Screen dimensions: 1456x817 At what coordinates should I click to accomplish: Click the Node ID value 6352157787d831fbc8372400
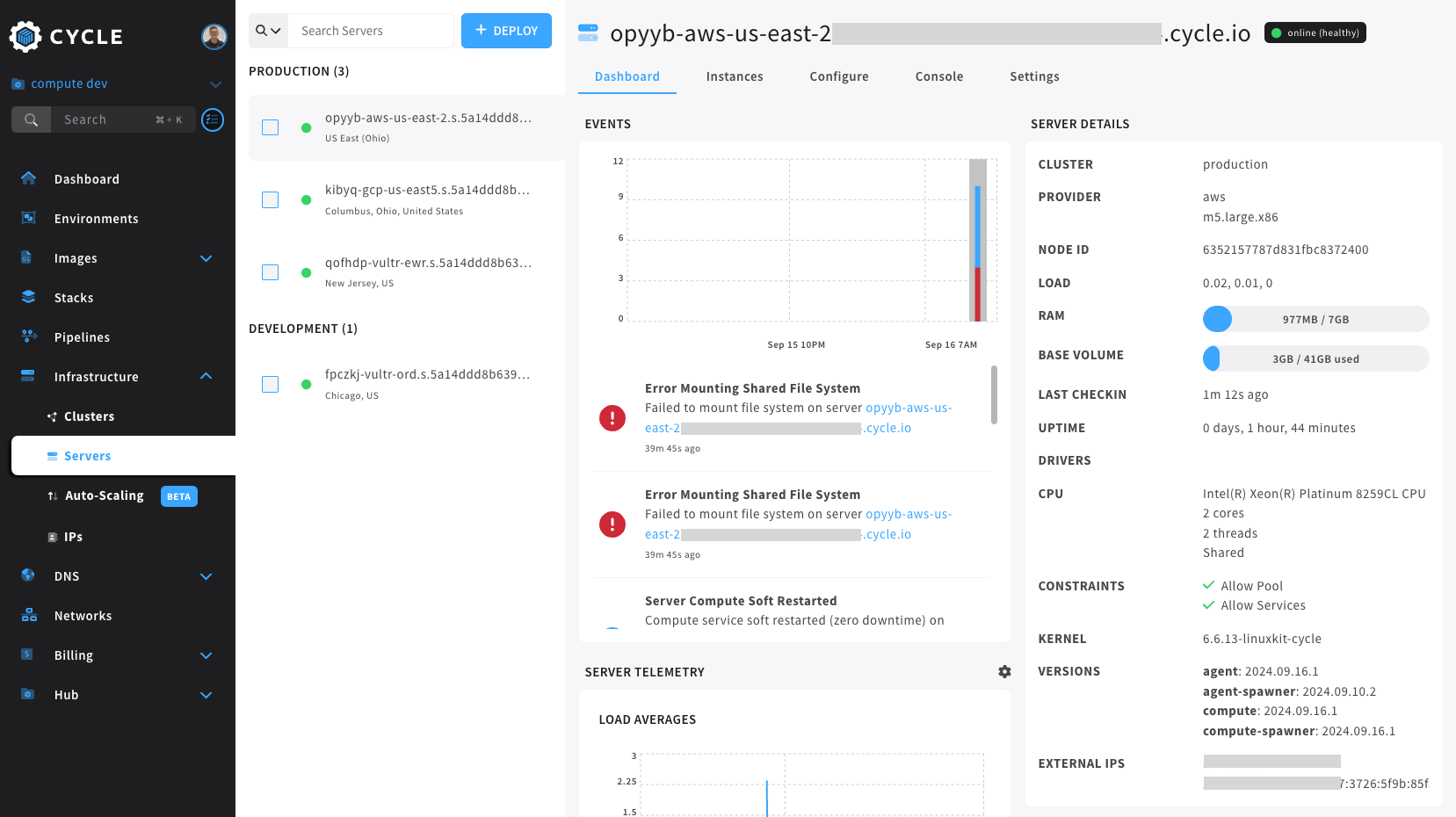click(1286, 249)
